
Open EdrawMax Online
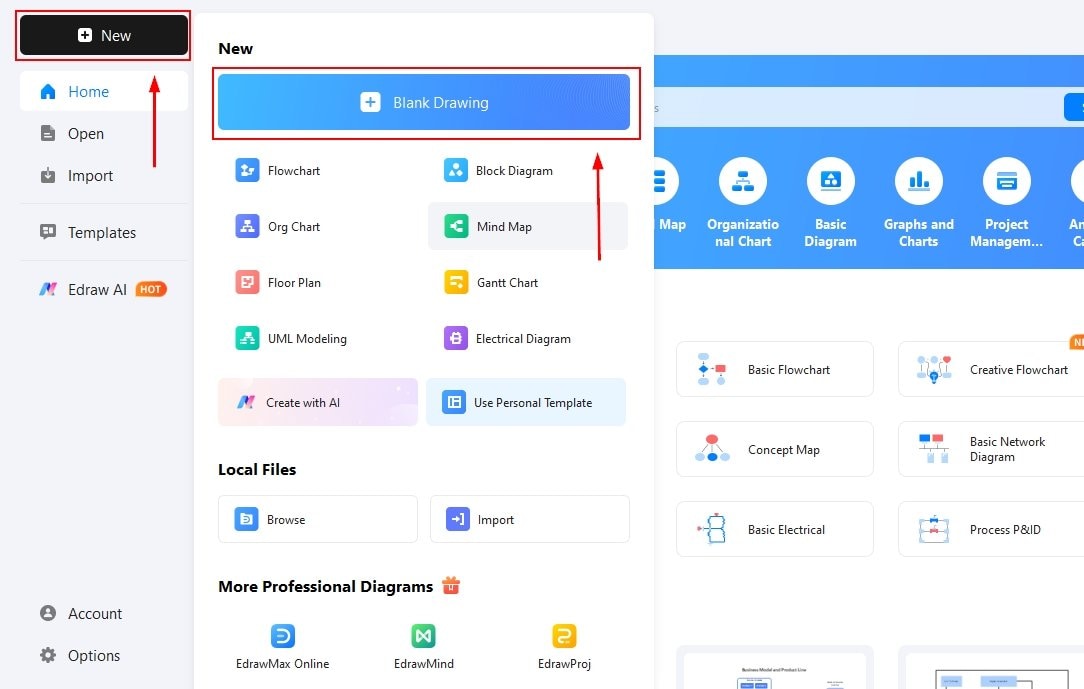pos(282,645)
